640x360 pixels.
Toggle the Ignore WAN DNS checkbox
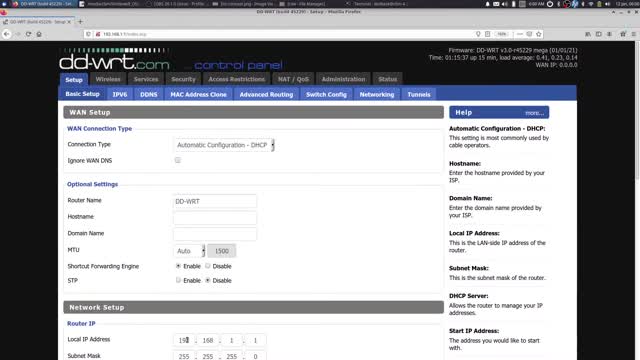tap(178, 160)
